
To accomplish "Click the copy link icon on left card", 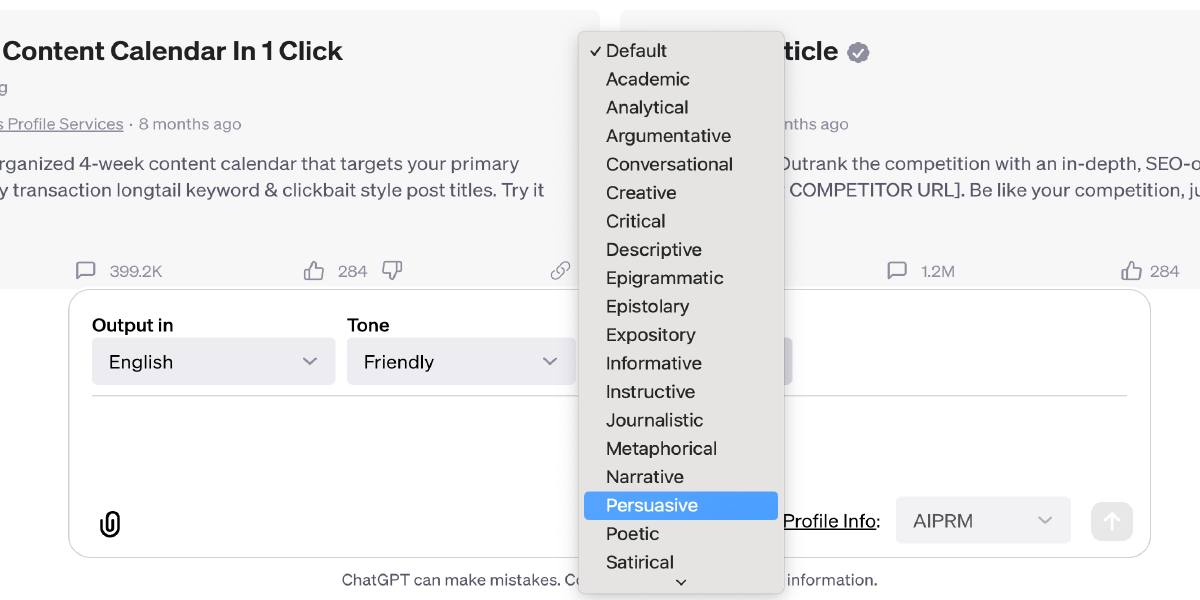I will point(560,270).
